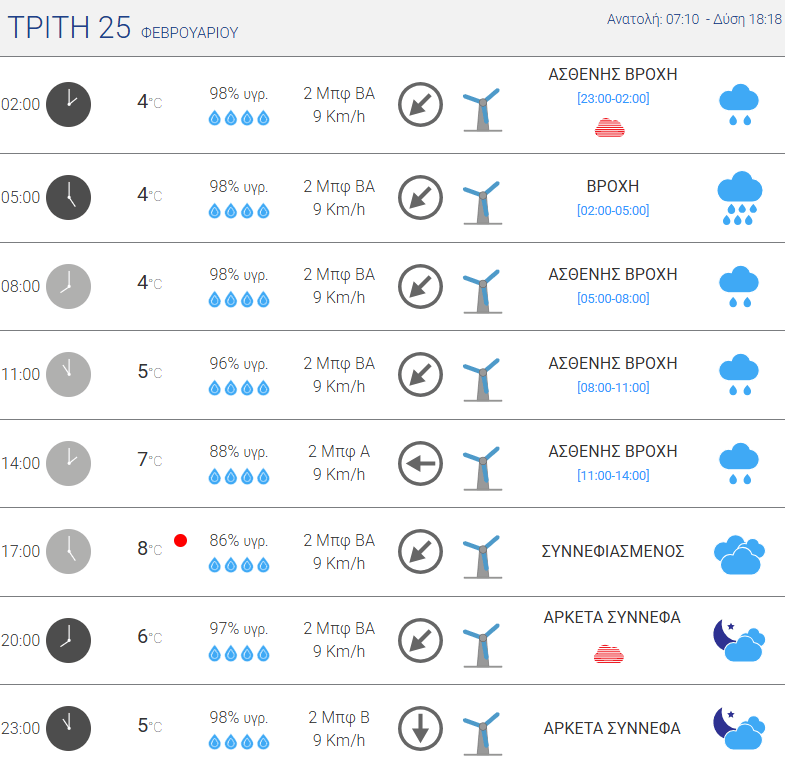Click the [11:00-14:00] time range link

(613, 475)
